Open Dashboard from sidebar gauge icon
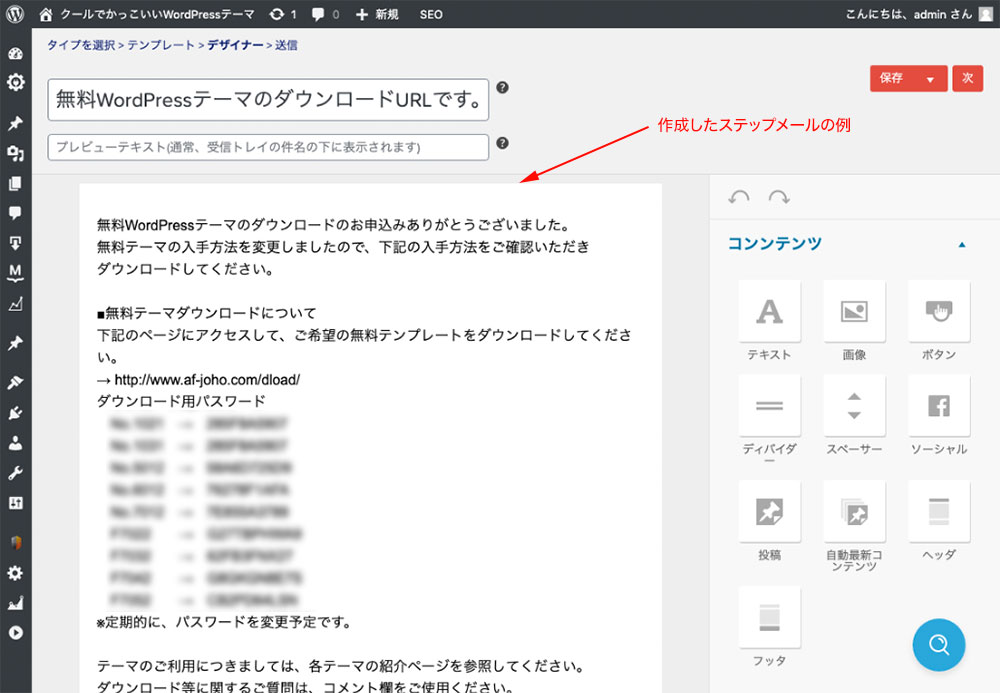The image size is (1000, 693). pyautogui.click(x=15, y=54)
